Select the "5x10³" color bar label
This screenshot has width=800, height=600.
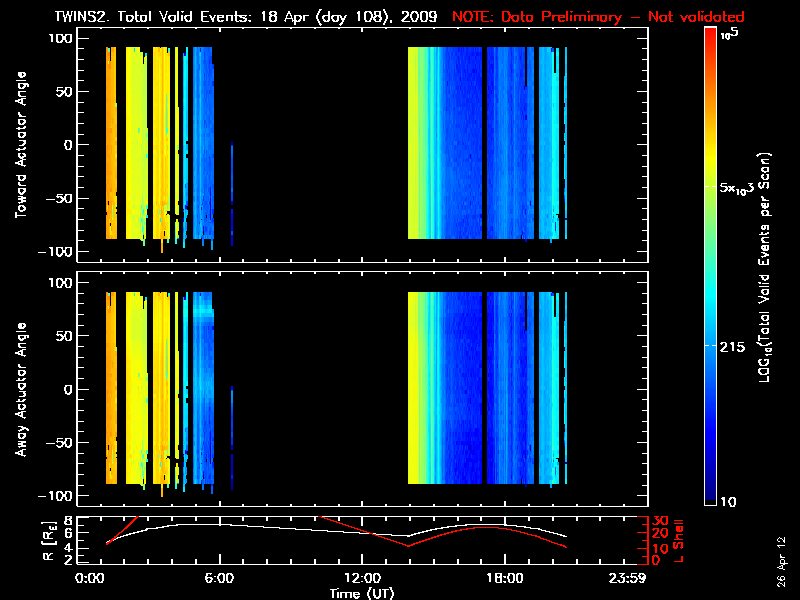(x=740, y=187)
